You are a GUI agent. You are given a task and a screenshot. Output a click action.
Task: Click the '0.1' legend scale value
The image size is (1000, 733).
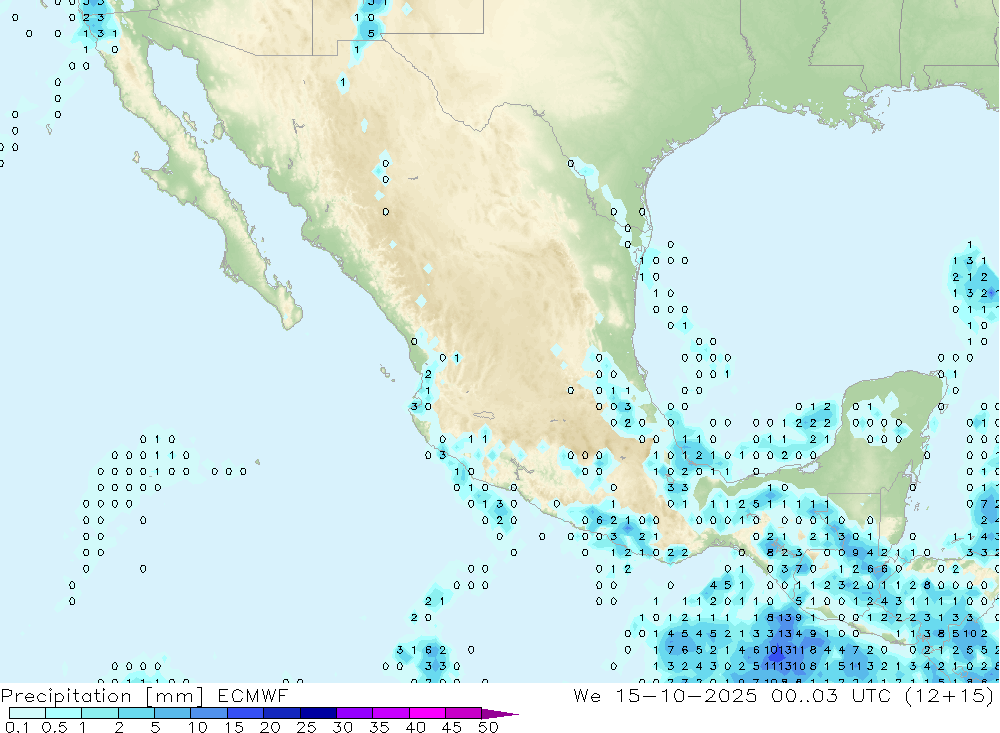click(x=17, y=727)
